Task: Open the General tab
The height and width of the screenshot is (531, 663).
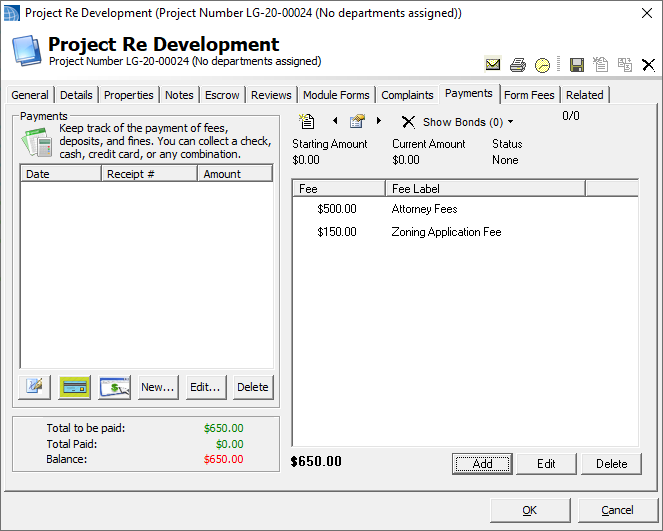Action: point(30,95)
